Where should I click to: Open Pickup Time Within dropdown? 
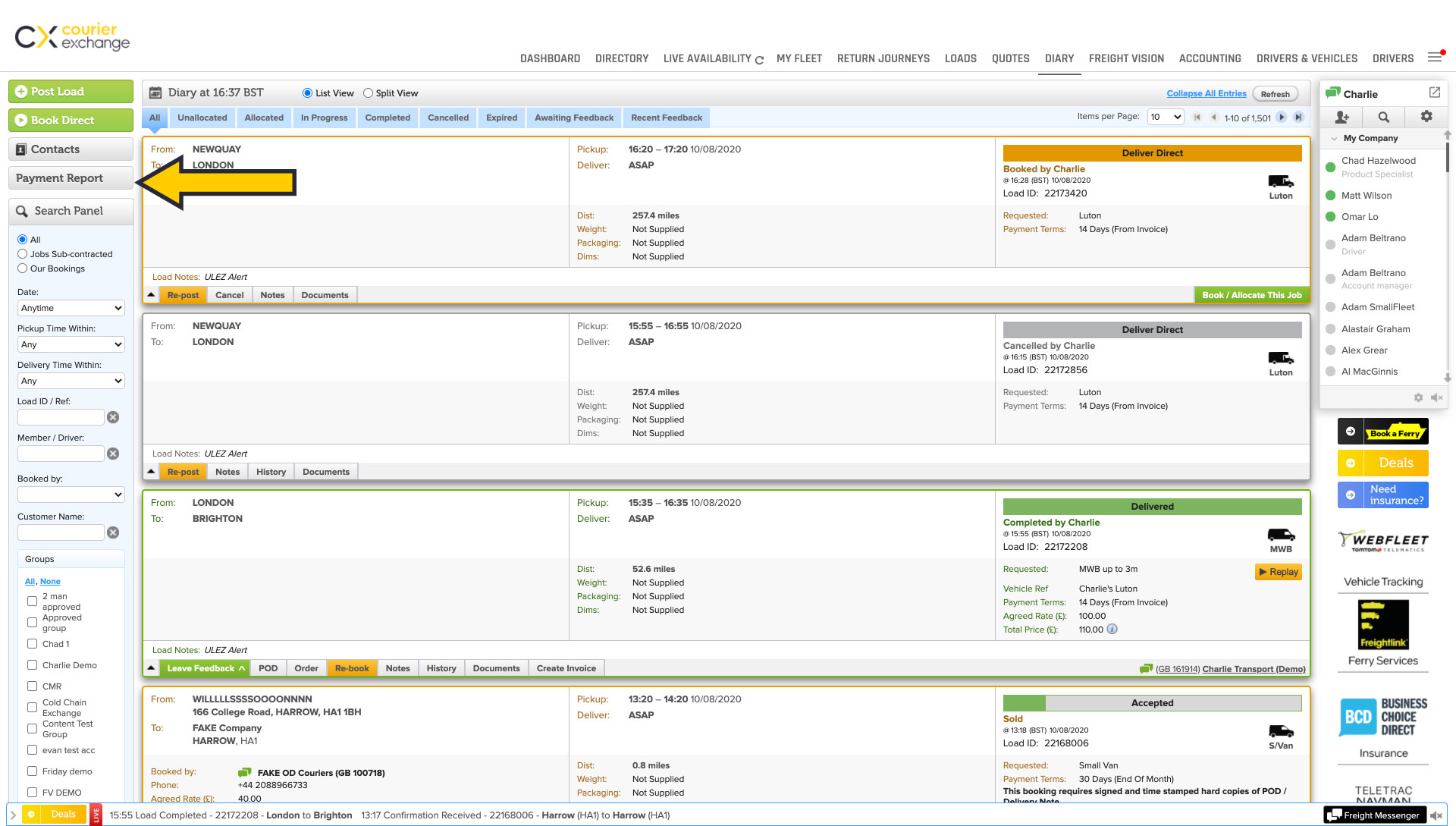(x=71, y=344)
